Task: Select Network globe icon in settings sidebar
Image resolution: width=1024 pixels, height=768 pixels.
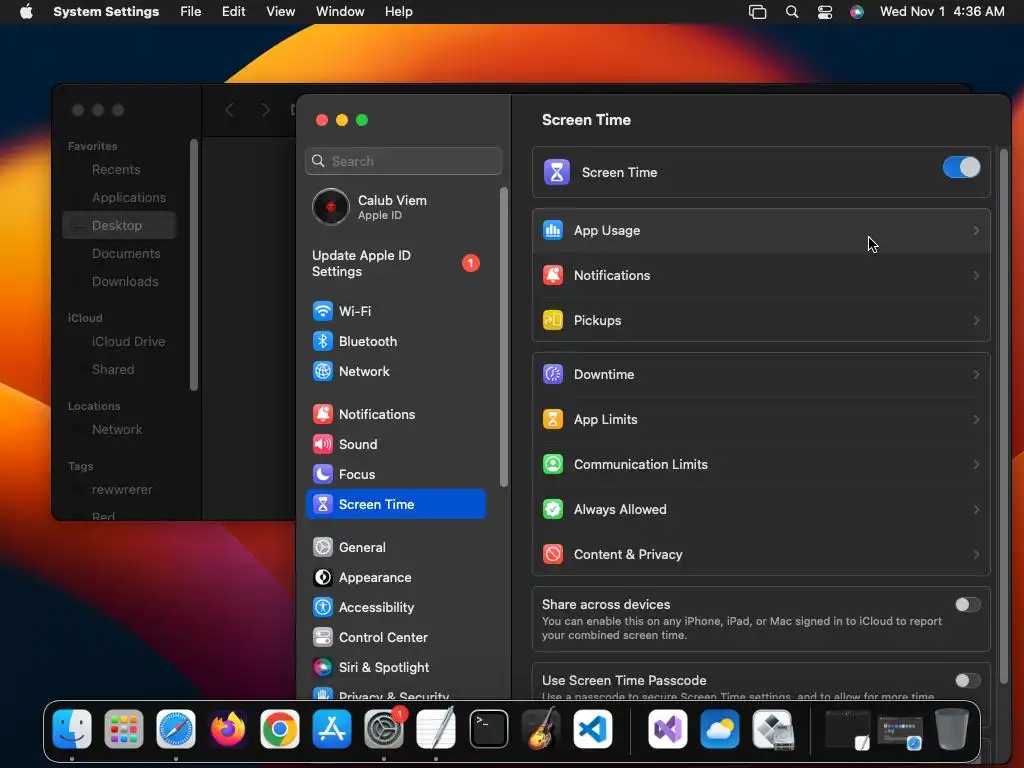Action: [x=323, y=371]
